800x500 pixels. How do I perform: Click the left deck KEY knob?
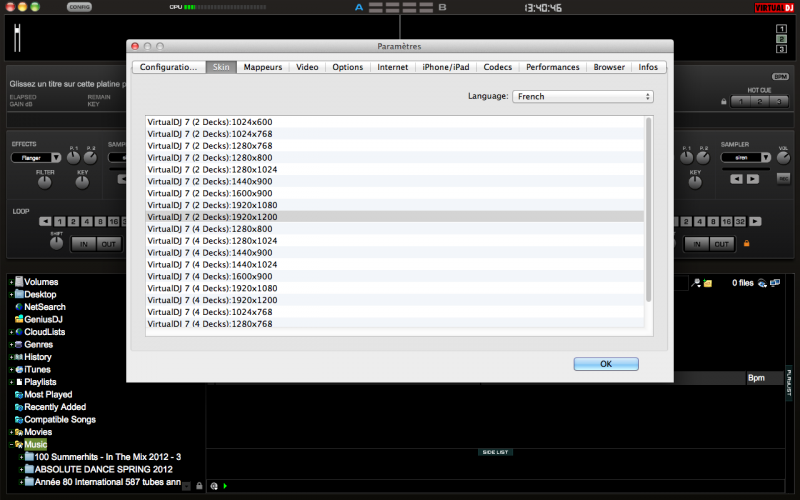click(82, 182)
